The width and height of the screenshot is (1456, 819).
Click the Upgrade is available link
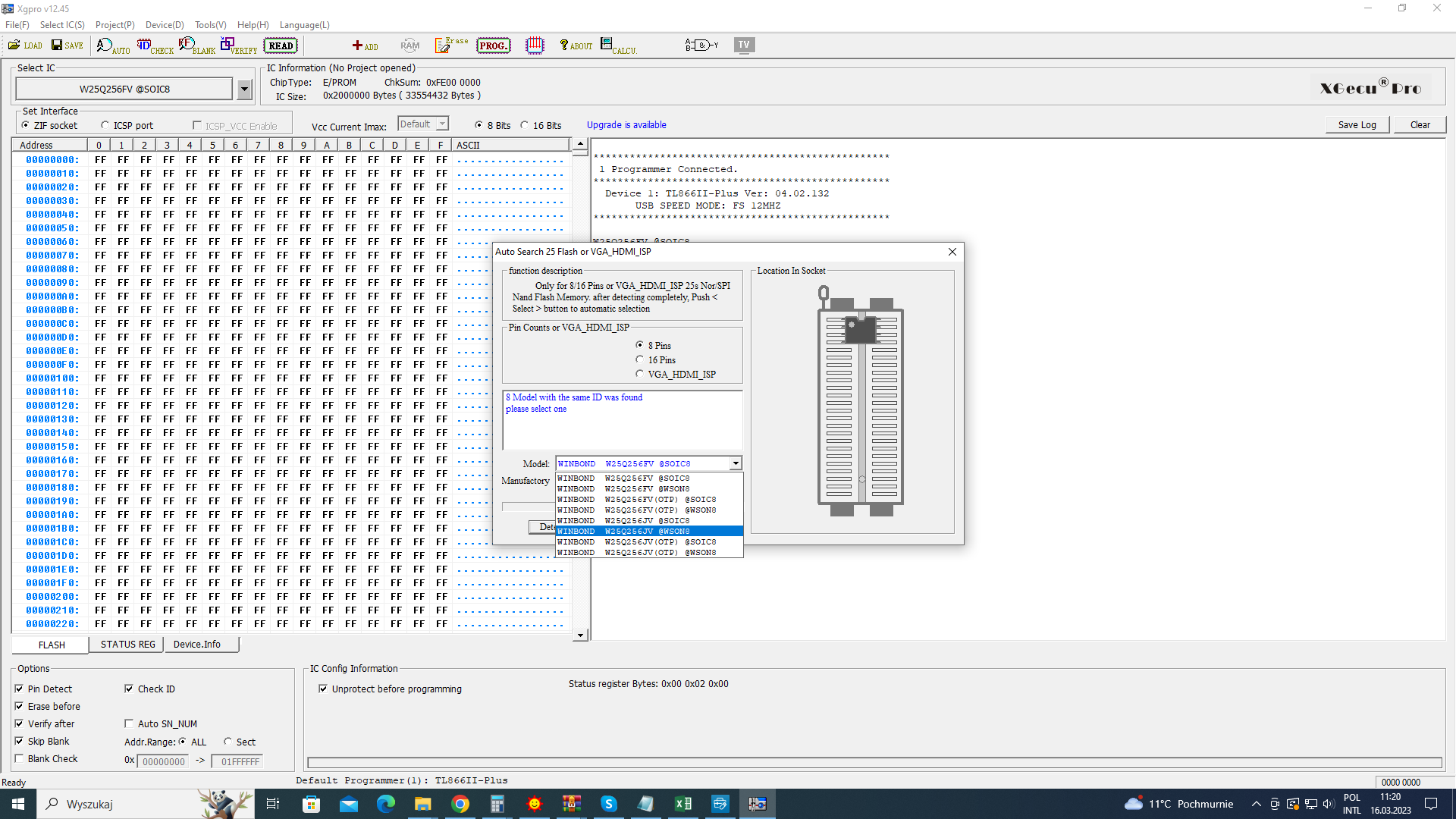click(x=626, y=125)
